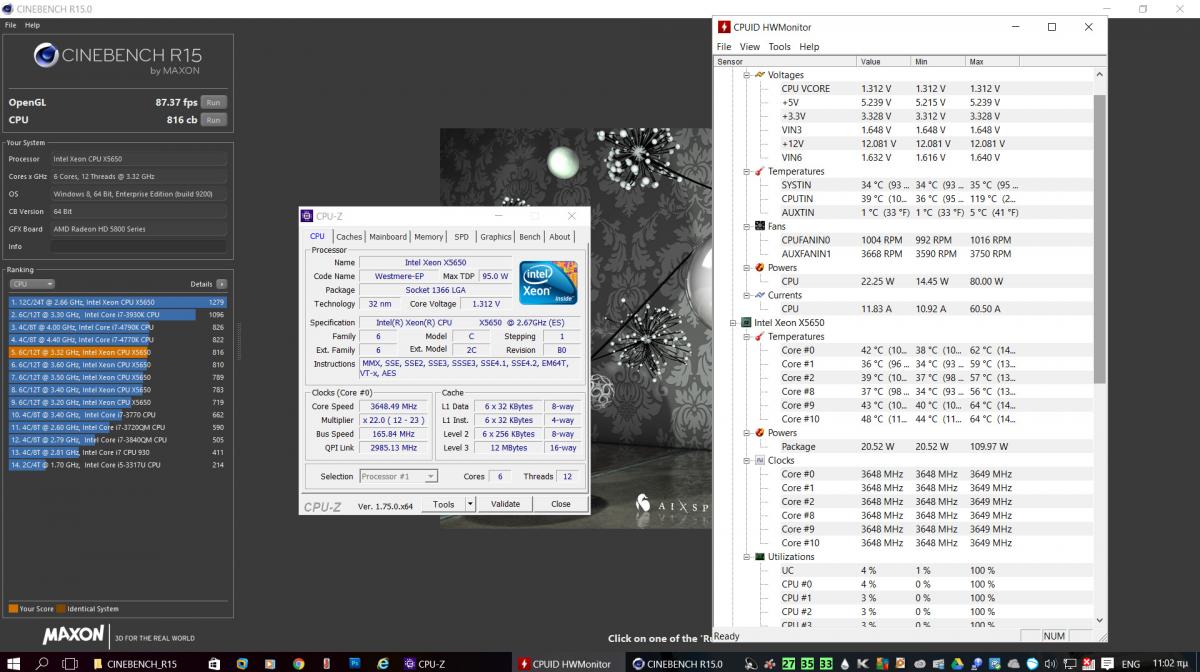This screenshot has height=672, width=1200.
Task: Open Tools dropdown arrow in CPU-Z
Action: 471,504
